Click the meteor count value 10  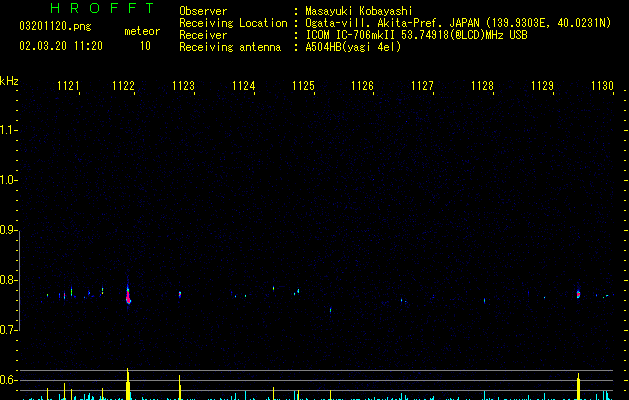[145, 46]
